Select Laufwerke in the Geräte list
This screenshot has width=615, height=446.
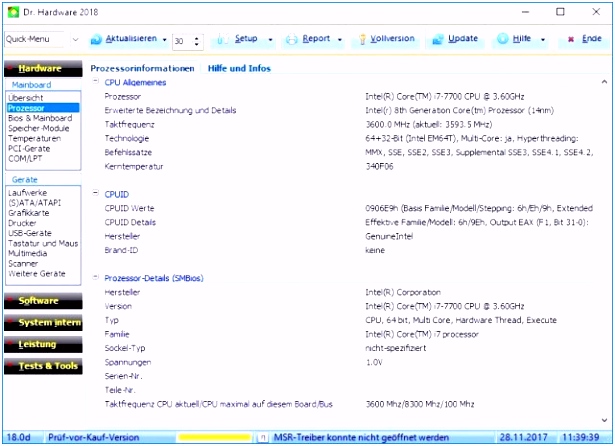click(x=27, y=193)
